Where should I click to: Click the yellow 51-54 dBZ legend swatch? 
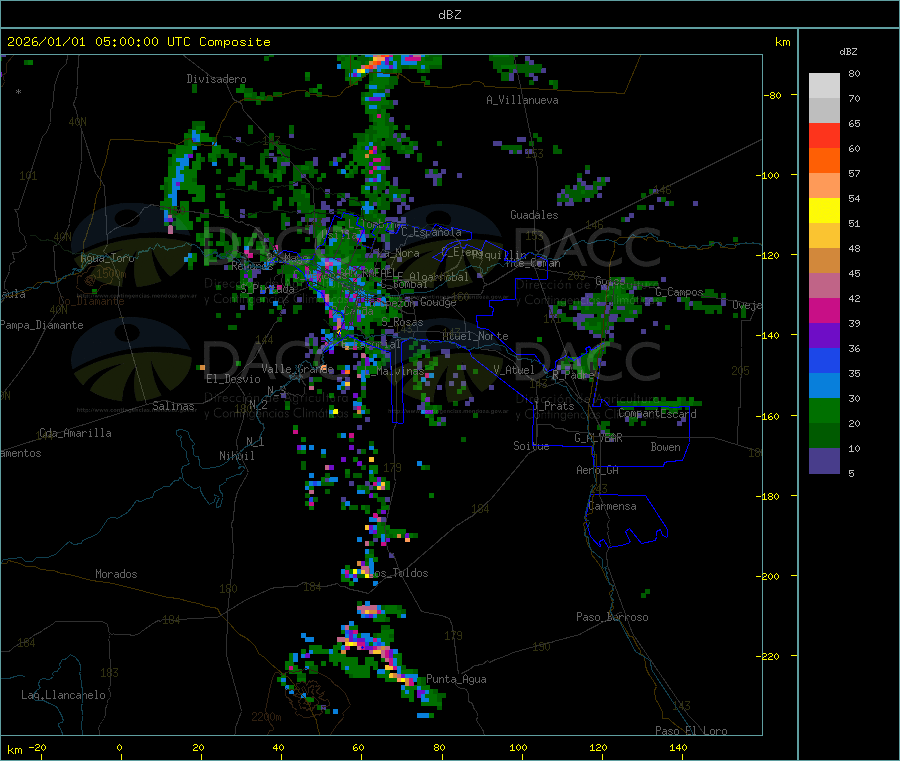pyautogui.click(x=824, y=211)
